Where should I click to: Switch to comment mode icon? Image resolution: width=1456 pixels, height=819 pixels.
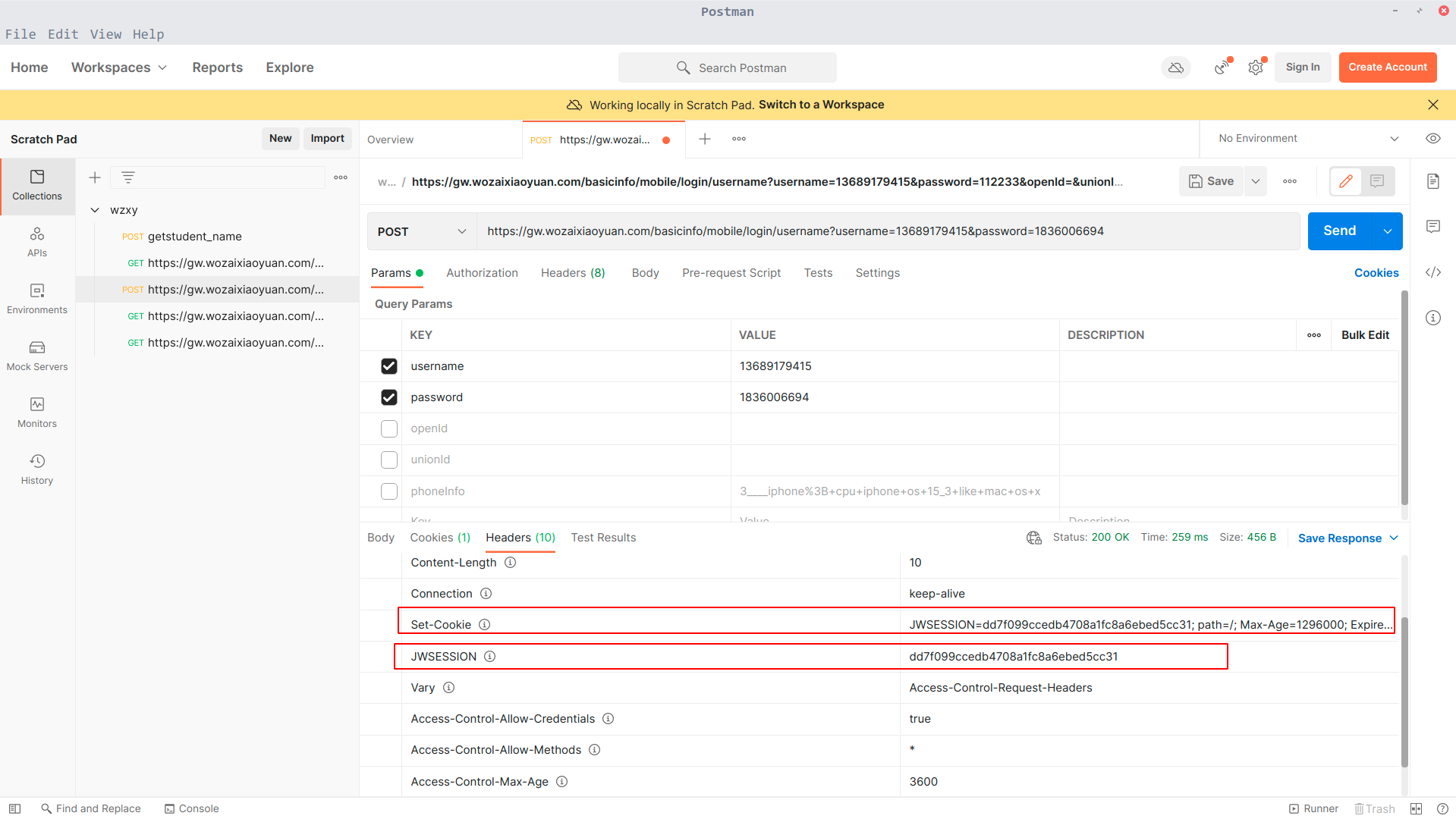pyautogui.click(x=1377, y=181)
